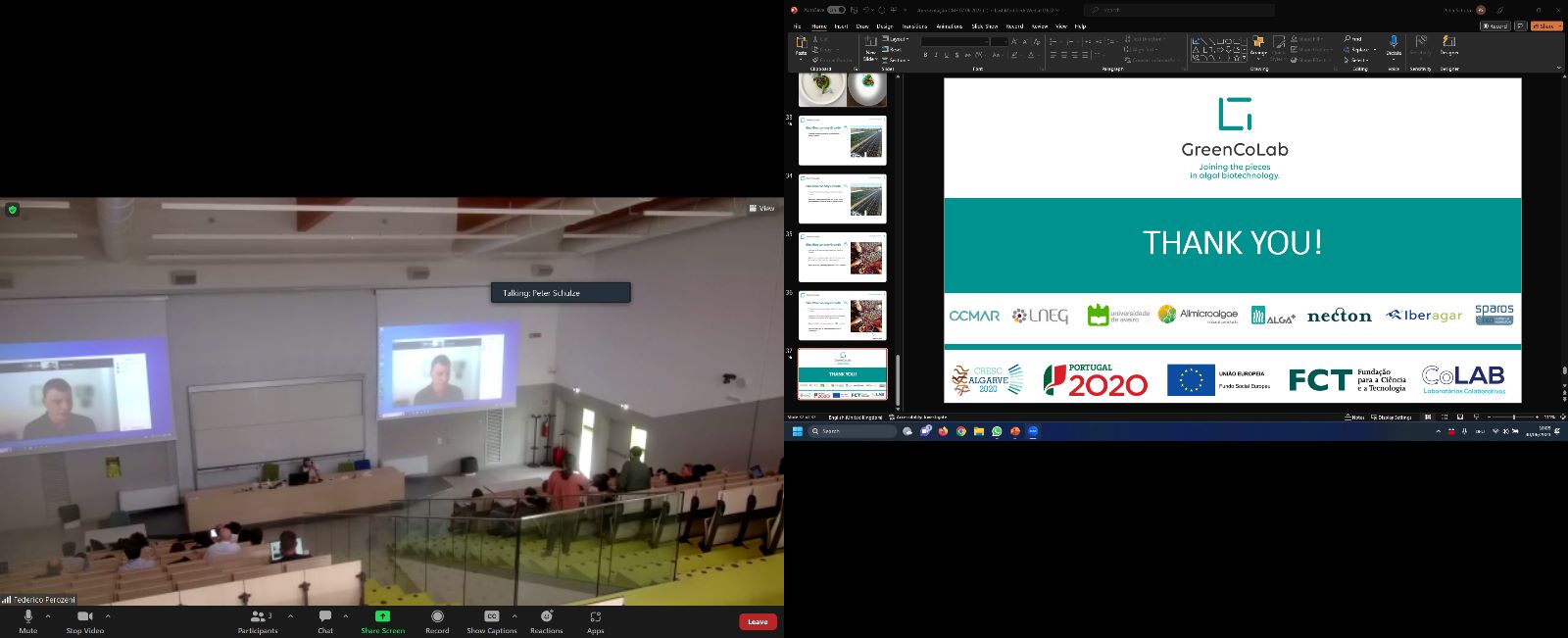Click the Paste button in Clipboard group
Viewport: 1568px width, 638px height.
pyautogui.click(x=801, y=47)
